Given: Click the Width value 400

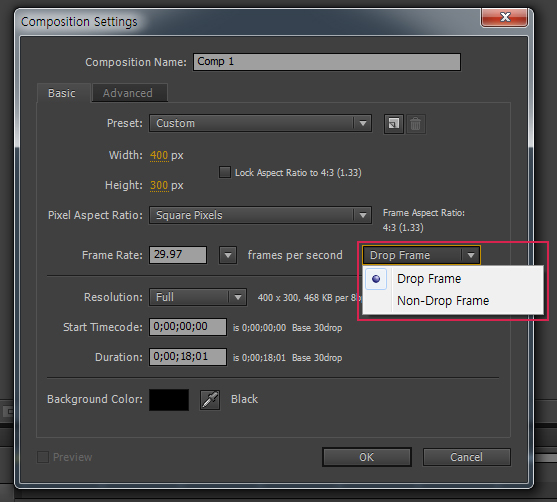Looking at the screenshot, I should 159,155.
